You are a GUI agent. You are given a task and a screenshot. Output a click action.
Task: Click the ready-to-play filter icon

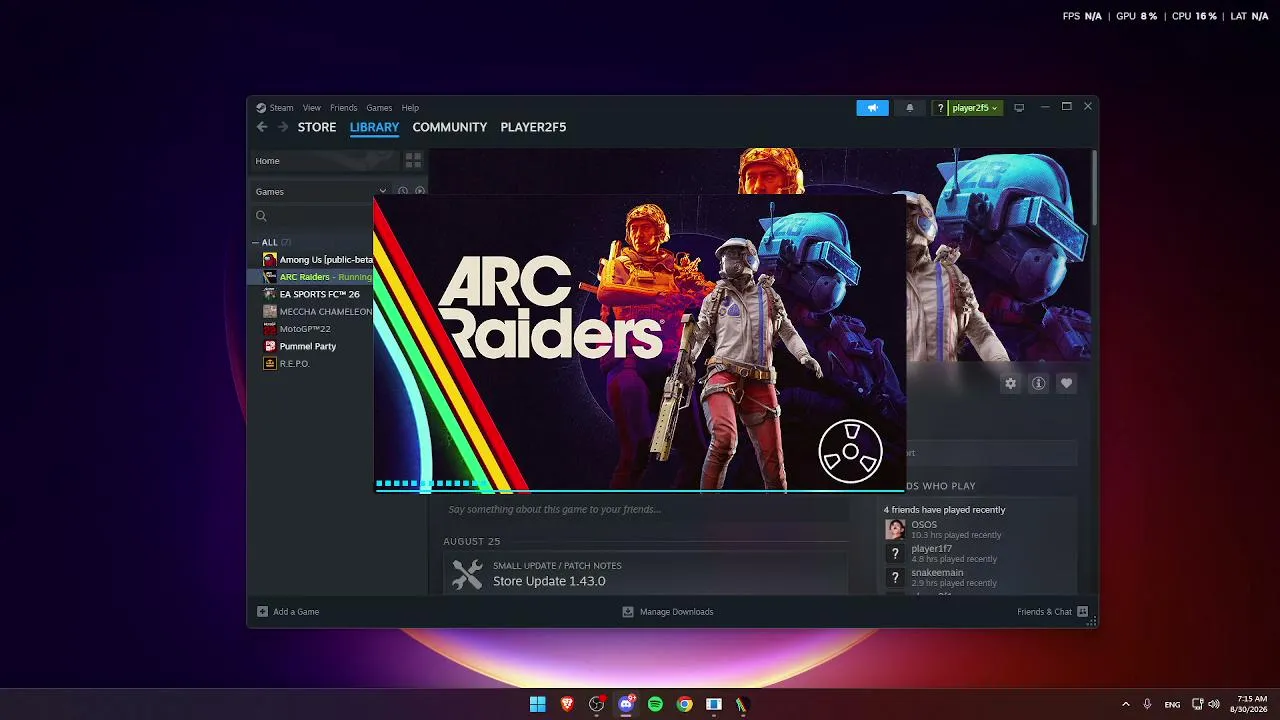pyautogui.click(x=420, y=191)
